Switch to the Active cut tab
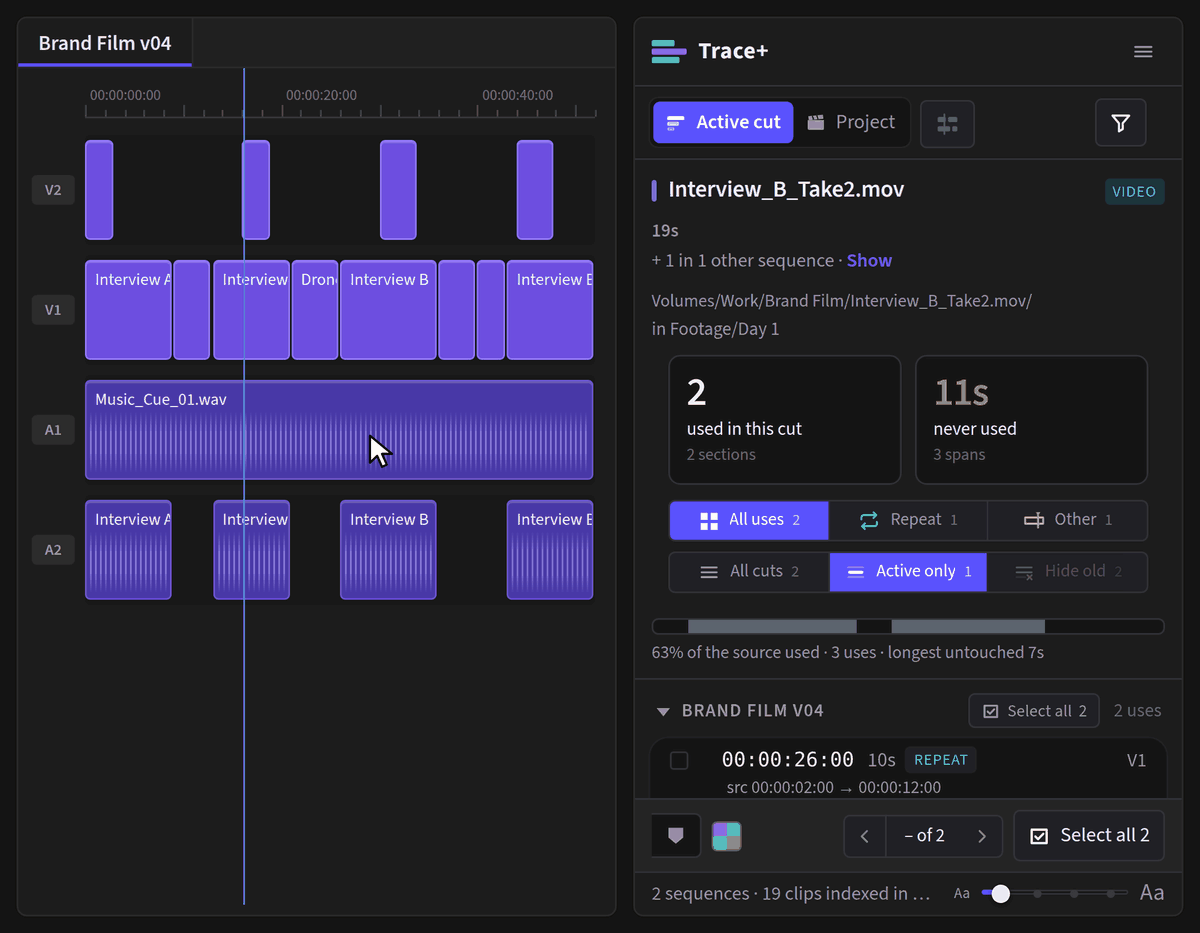Viewport: 1200px width, 933px height. coord(723,122)
